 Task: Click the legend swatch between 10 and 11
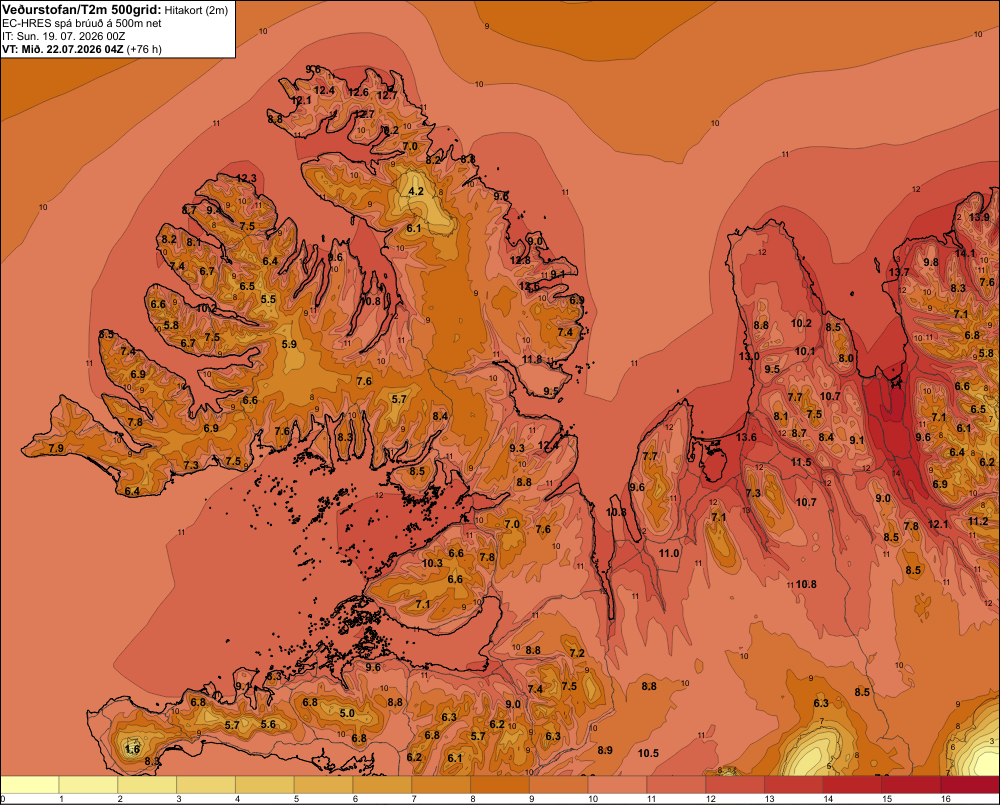(x=617, y=785)
